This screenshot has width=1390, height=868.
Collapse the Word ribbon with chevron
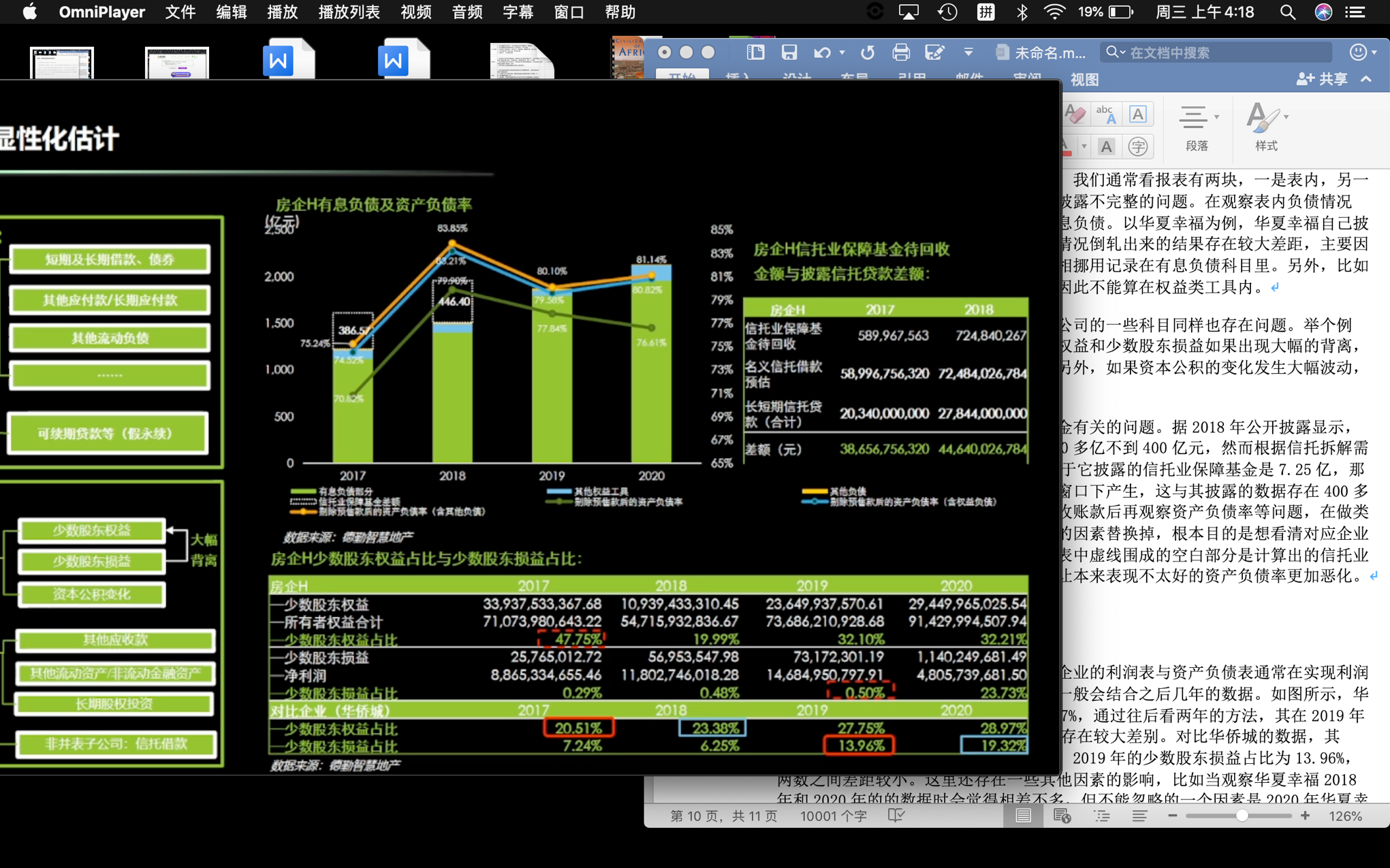tap(1366, 79)
